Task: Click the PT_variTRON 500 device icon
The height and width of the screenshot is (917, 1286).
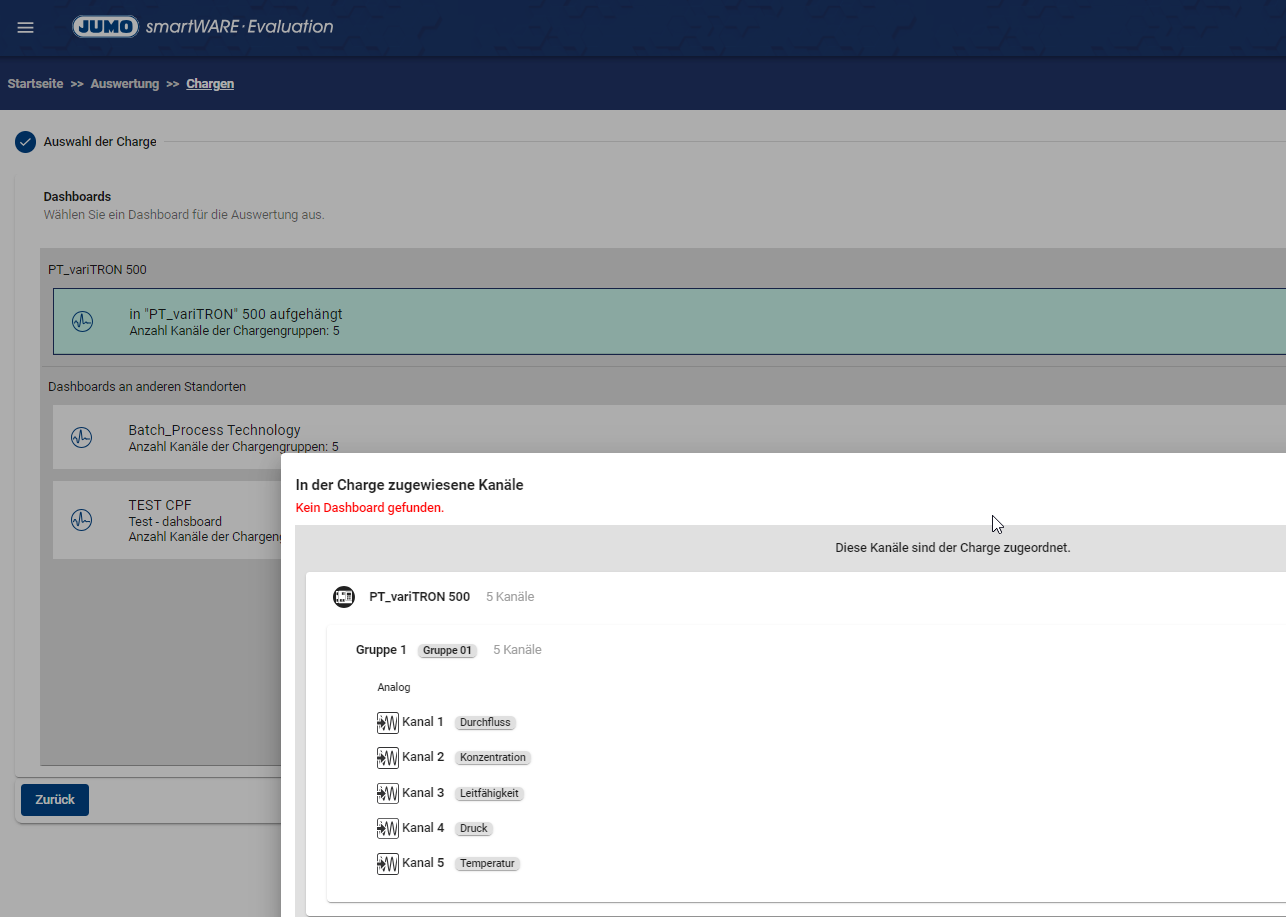Action: pos(344,597)
